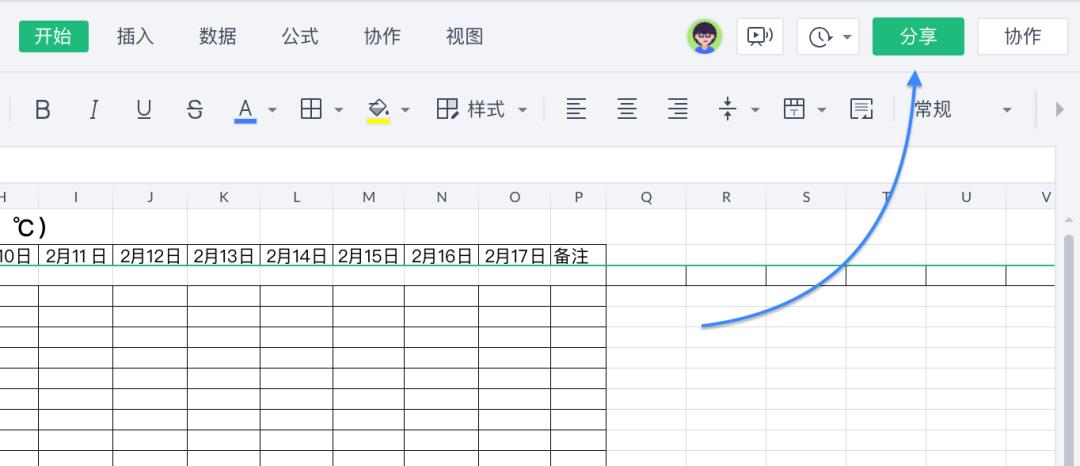Open the 样式 styles menu
The width and height of the screenshot is (1080, 466).
pyautogui.click(x=481, y=109)
